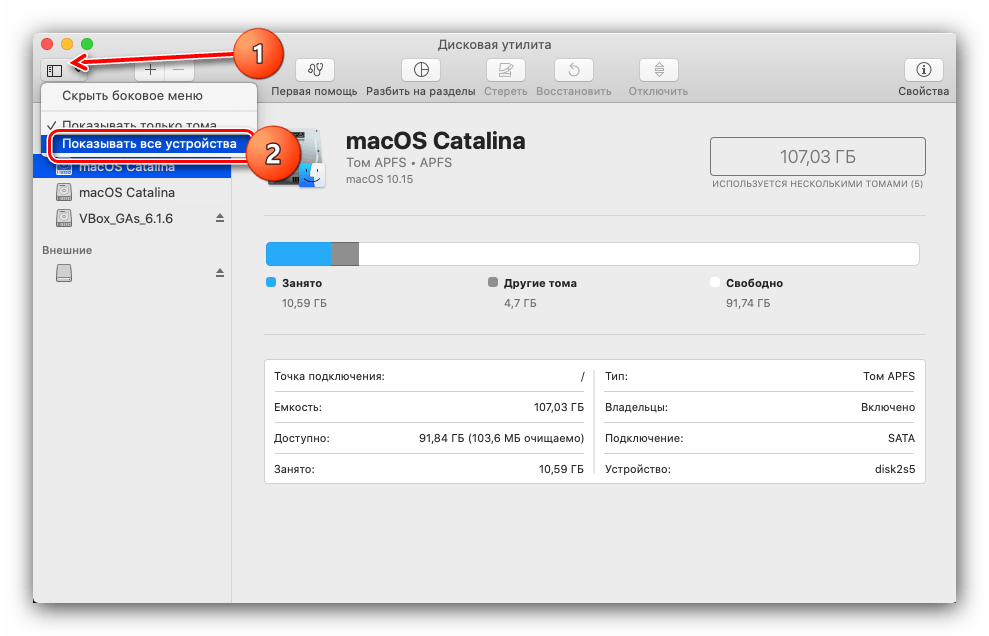
Task: Click the 'Внешние' sidebar section header
Action: (x=67, y=250)
